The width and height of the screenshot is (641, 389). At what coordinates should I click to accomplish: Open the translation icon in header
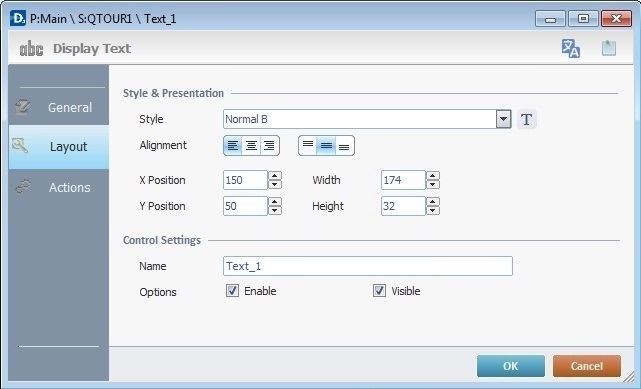[x=571, y=48]
